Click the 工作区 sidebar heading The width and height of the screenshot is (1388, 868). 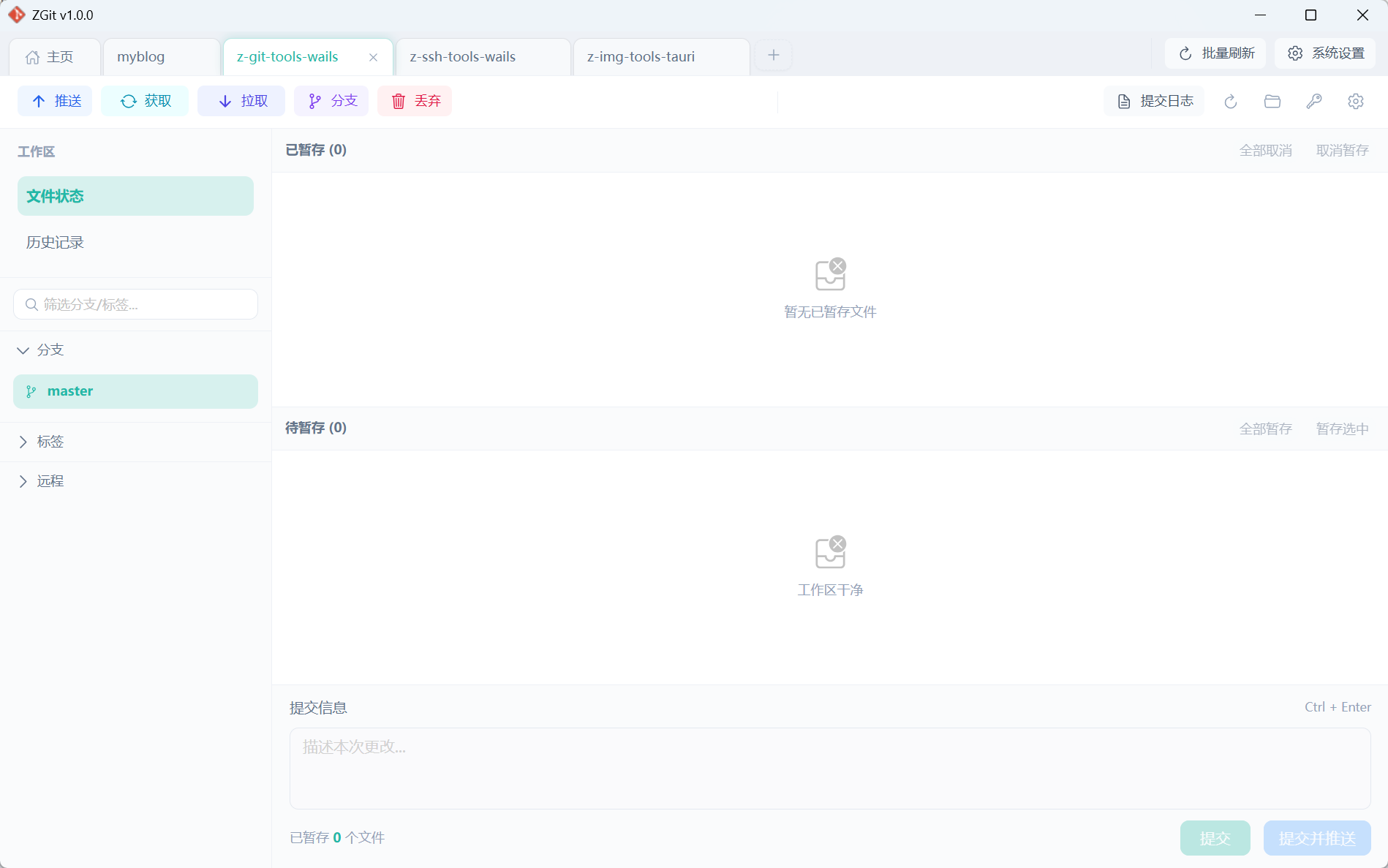(x=37, y=152)
